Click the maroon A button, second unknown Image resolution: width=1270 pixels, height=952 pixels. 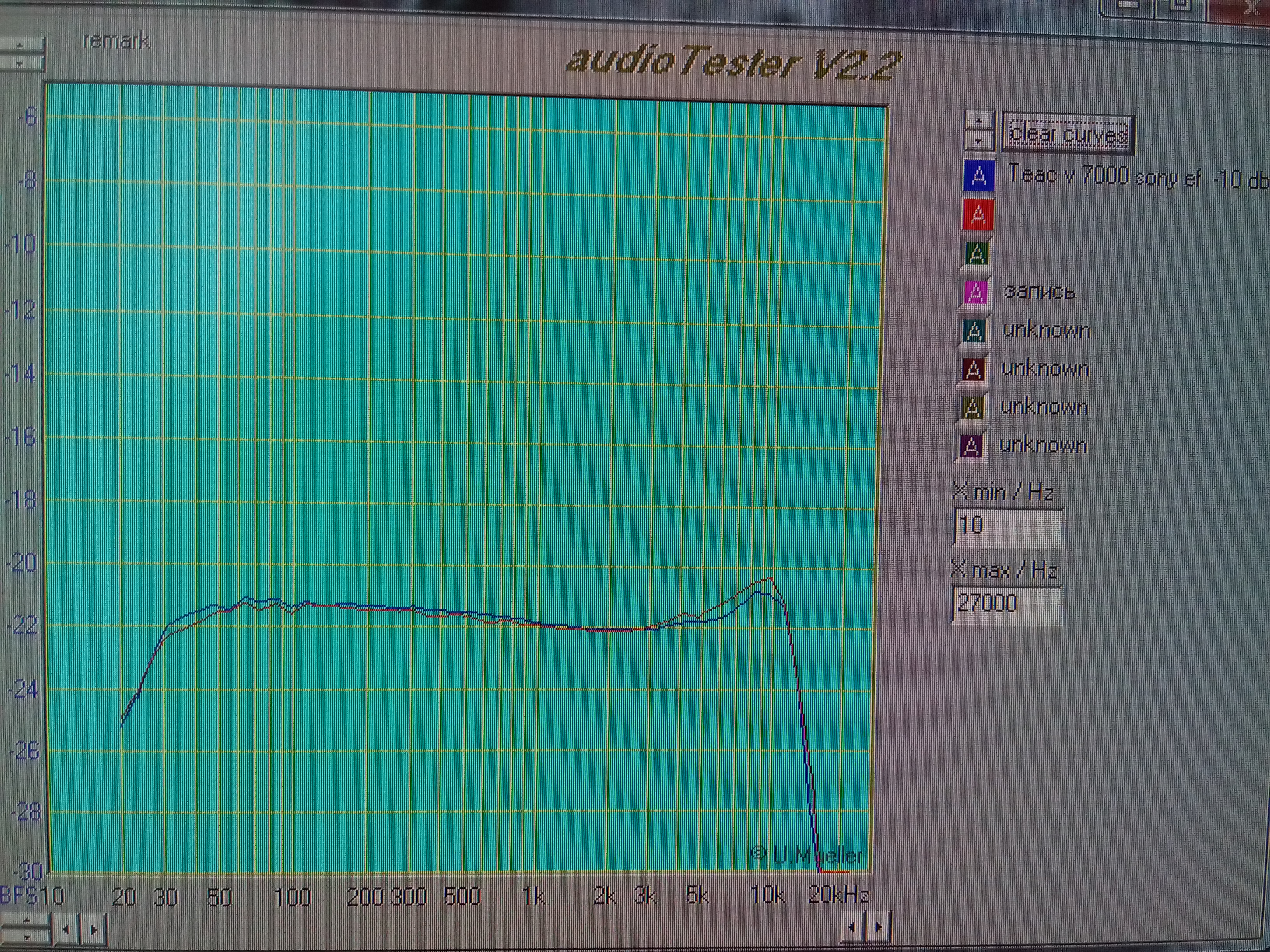click(973, 370)
